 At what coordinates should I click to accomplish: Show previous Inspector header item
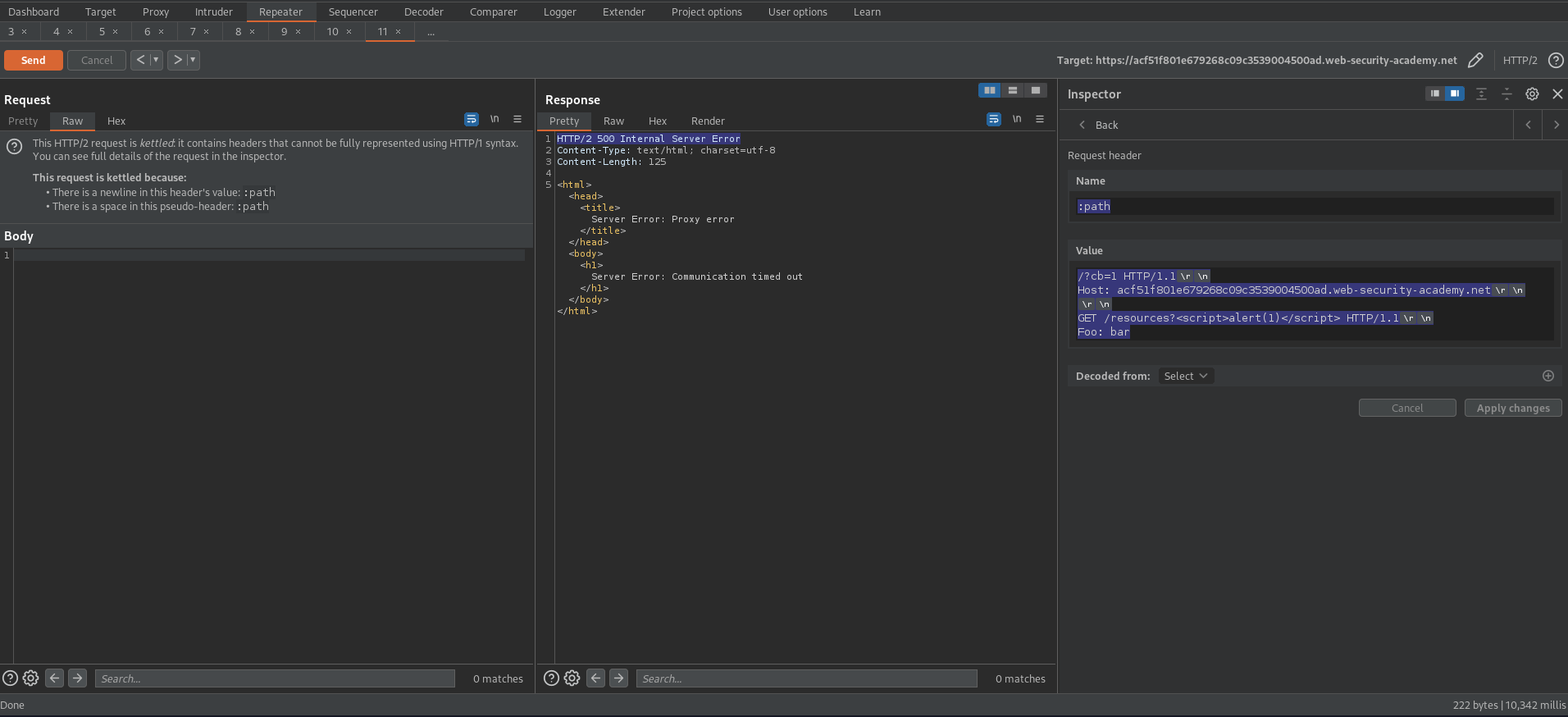1528,125
